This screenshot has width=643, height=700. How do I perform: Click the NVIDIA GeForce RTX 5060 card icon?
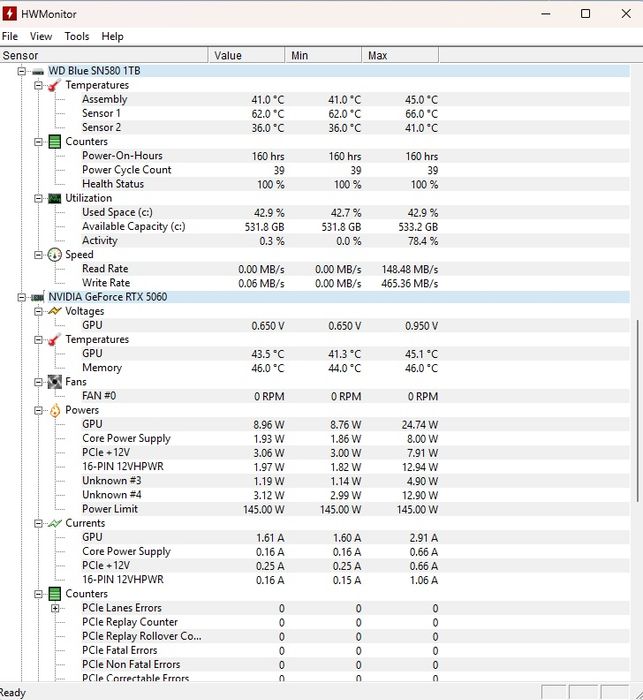pyautogui.click(x=38, y=297)
